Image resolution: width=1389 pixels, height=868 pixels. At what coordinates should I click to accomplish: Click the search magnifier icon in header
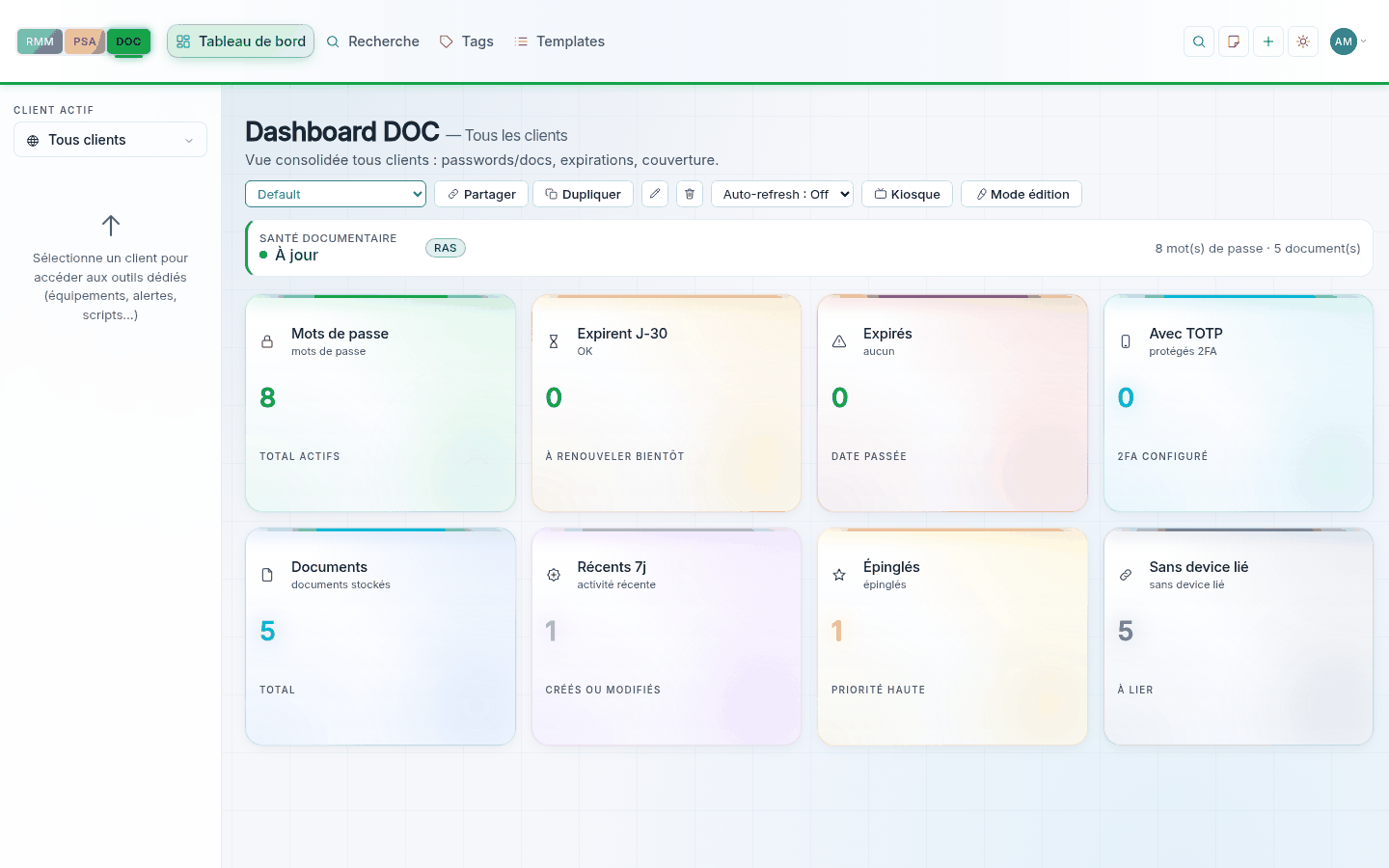click(x=1199, y=41)
